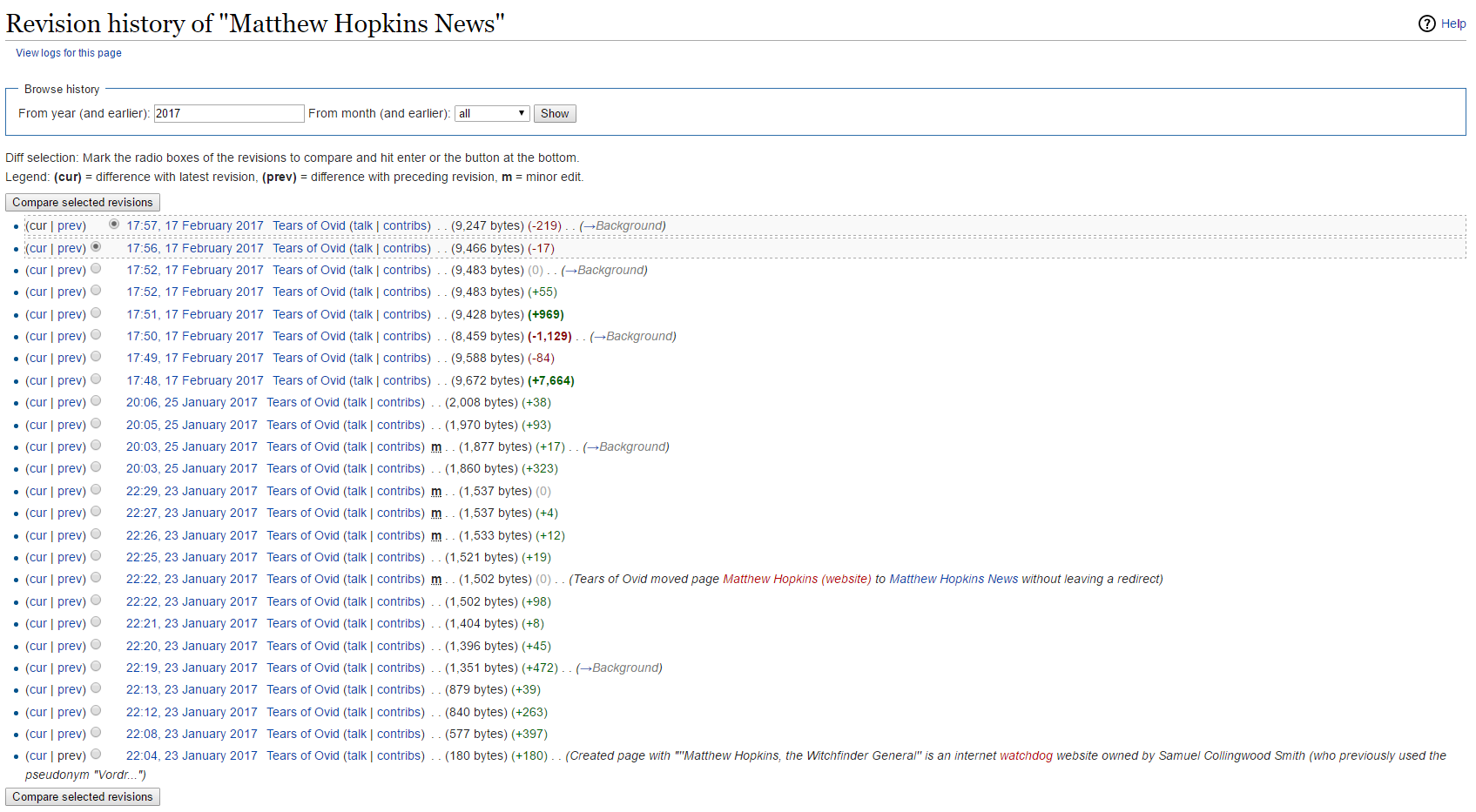Open the Help link
The width and height of the screenshot is (1476, 812).
[1453, 23]
